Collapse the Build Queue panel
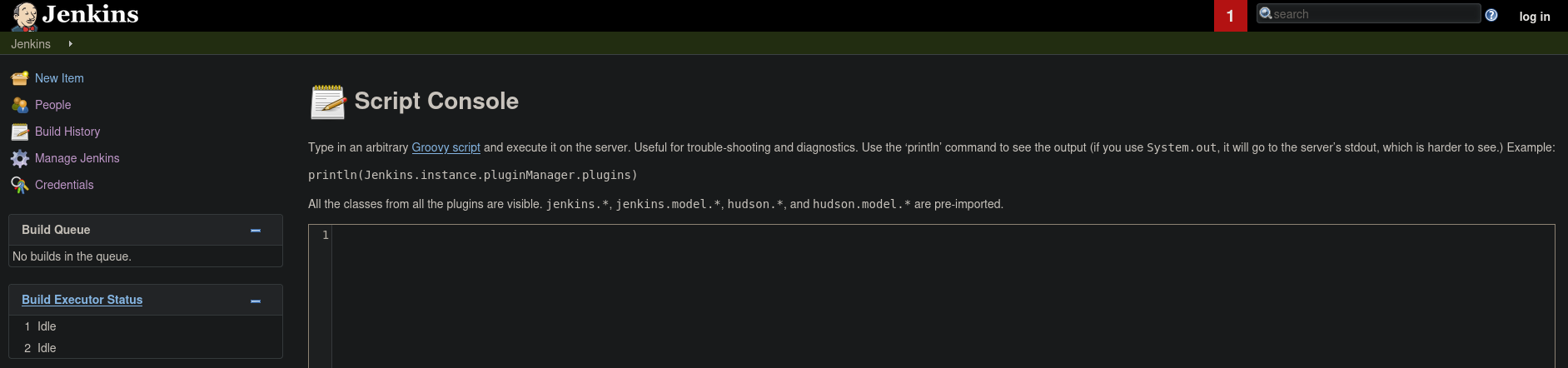The height and width of the screenshot is (368, 1568). click(256, 230)
